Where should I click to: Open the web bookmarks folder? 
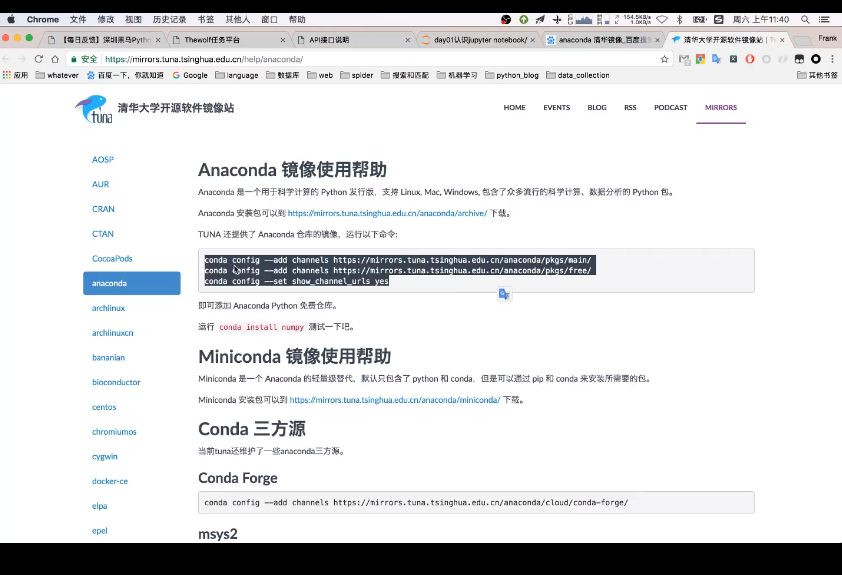320,75
